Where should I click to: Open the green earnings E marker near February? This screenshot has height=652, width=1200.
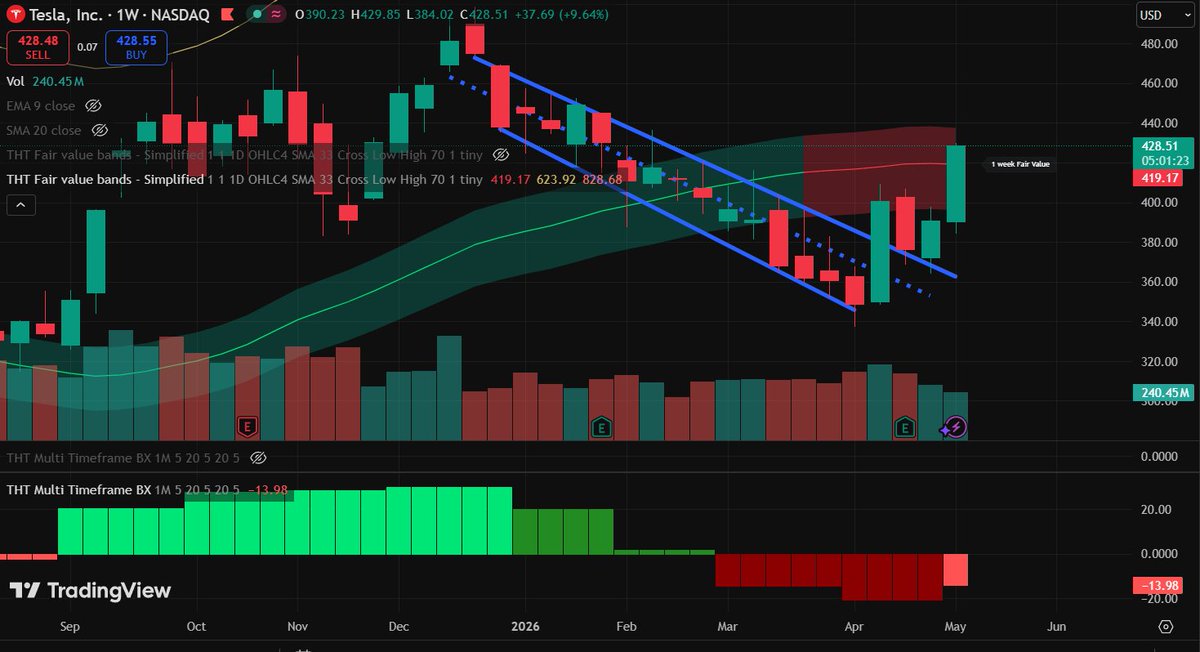(601, 428)
